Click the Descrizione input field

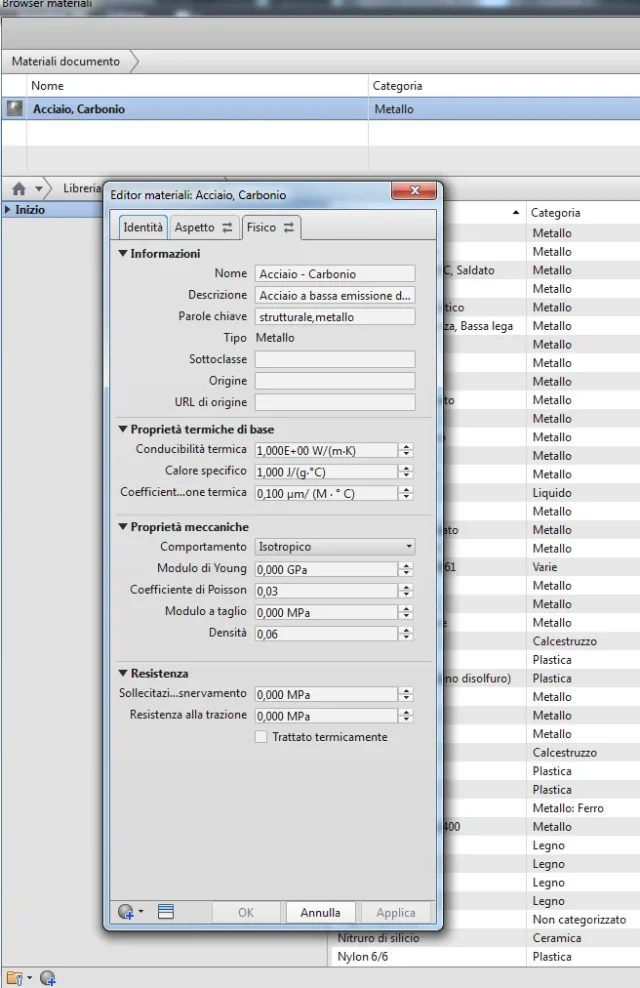(x=334, y=295)
